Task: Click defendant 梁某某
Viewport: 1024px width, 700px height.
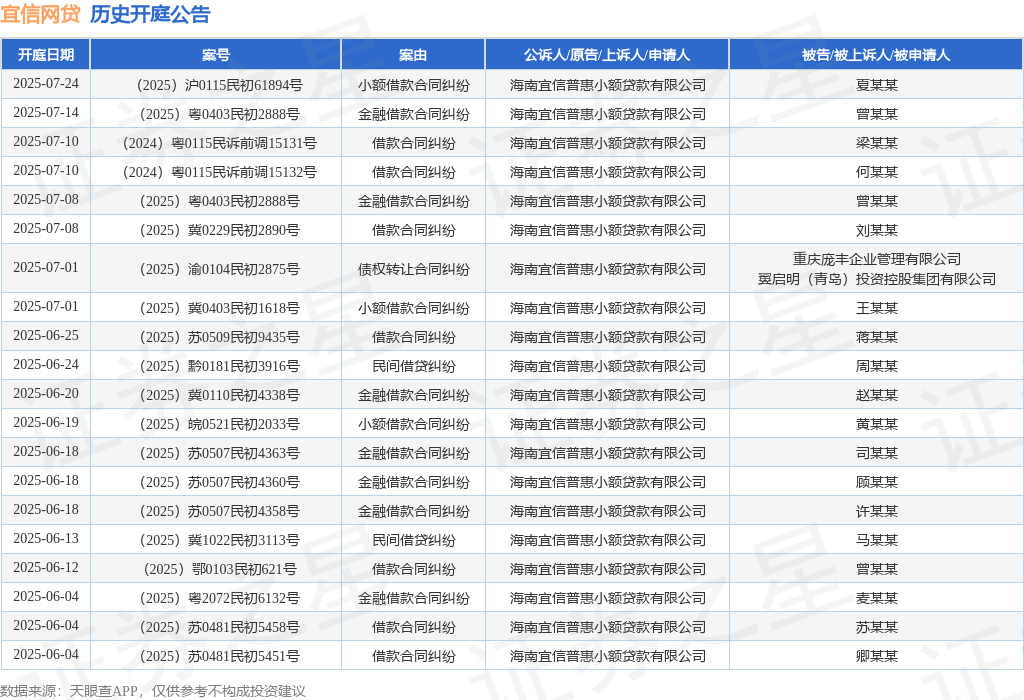Action: (x=876, y=143)
